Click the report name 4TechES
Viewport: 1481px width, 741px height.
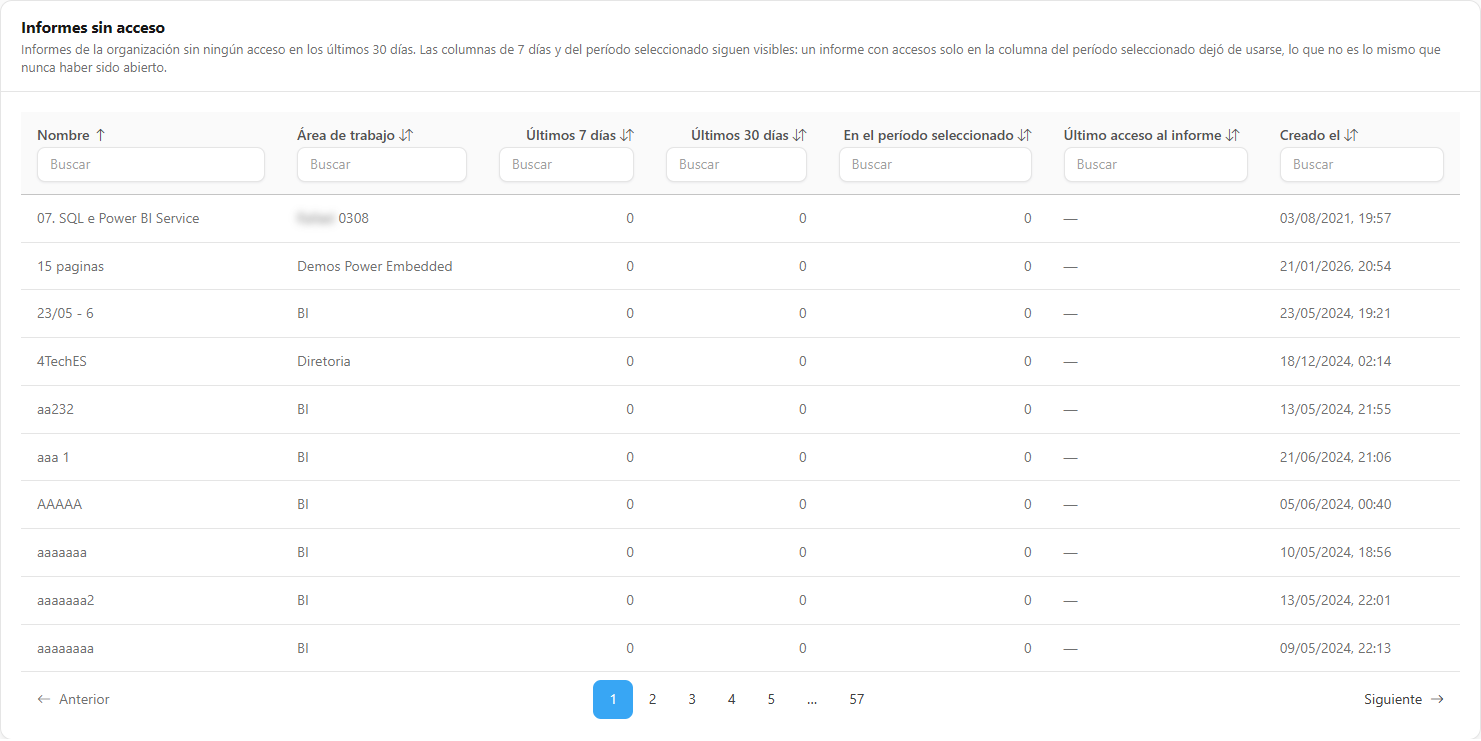coord(62,362)
